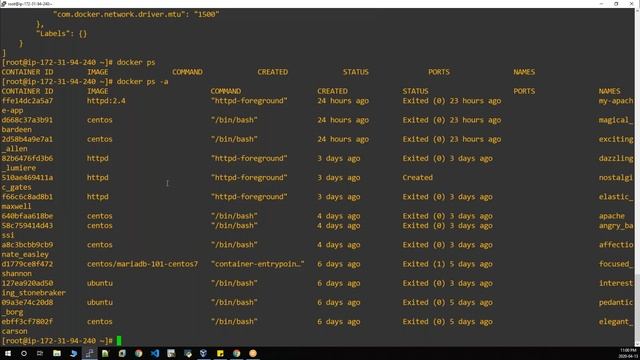This screenshot has height=360, width=640.
Task: Click ubuntu image in 09a3e74c20d8 row
Action: point(100,302)
